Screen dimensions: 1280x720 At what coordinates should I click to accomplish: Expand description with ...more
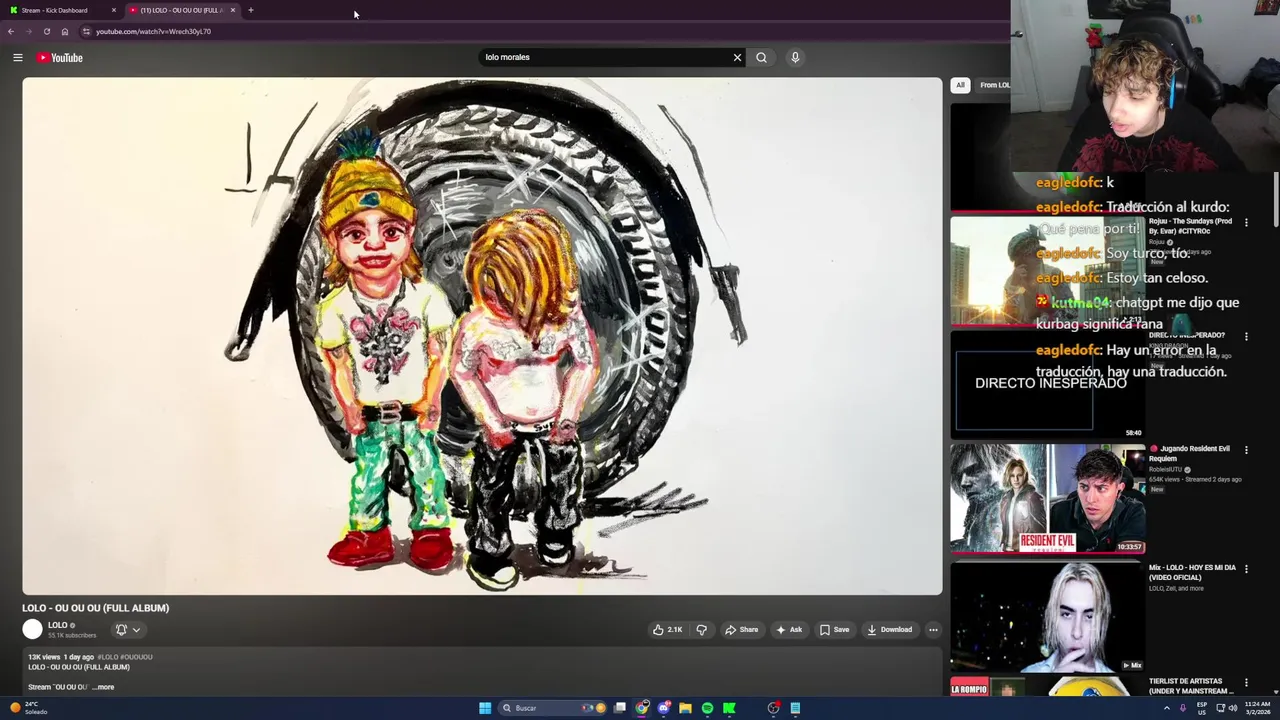(x=104, y=687)
